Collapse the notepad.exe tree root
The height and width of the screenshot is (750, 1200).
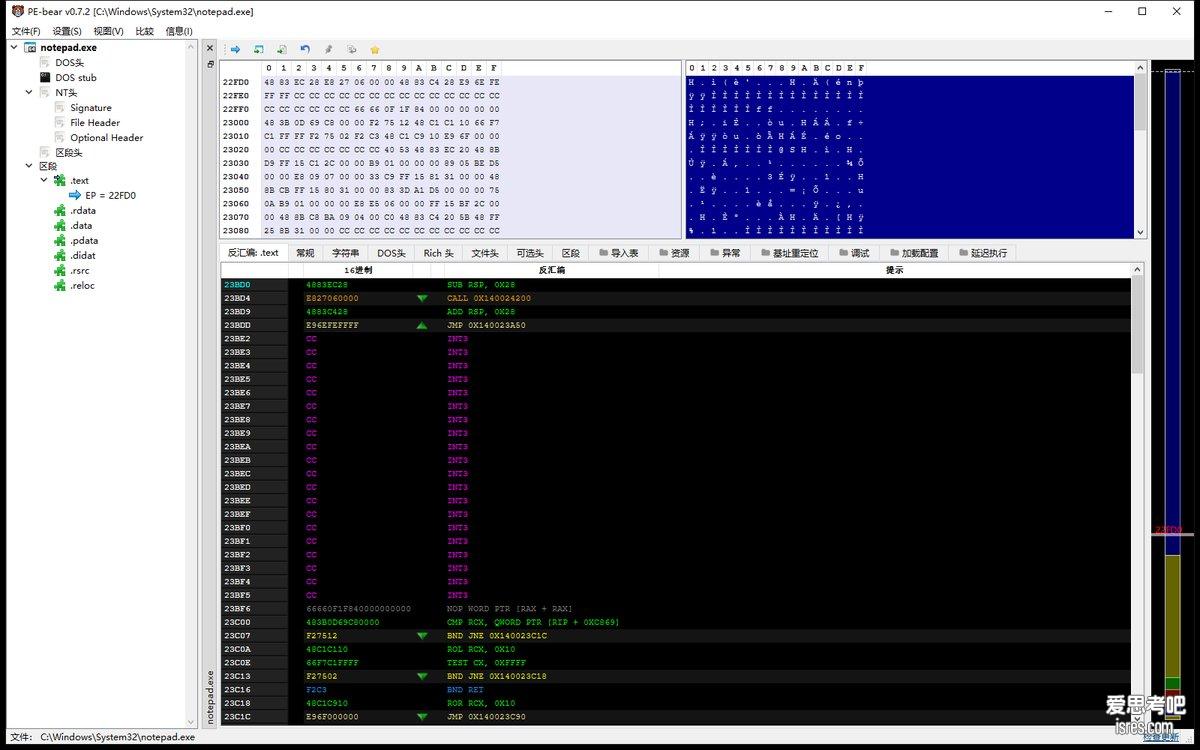click(14, 47)
